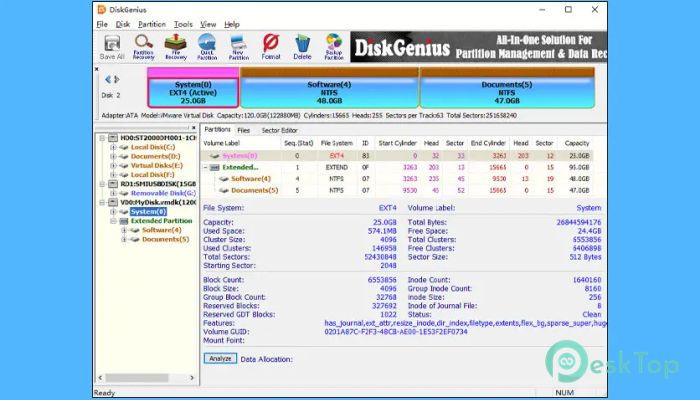Collapse the VD0:MyDisk.vmdk node
The image size is (700, 400).
coord(103,202)
